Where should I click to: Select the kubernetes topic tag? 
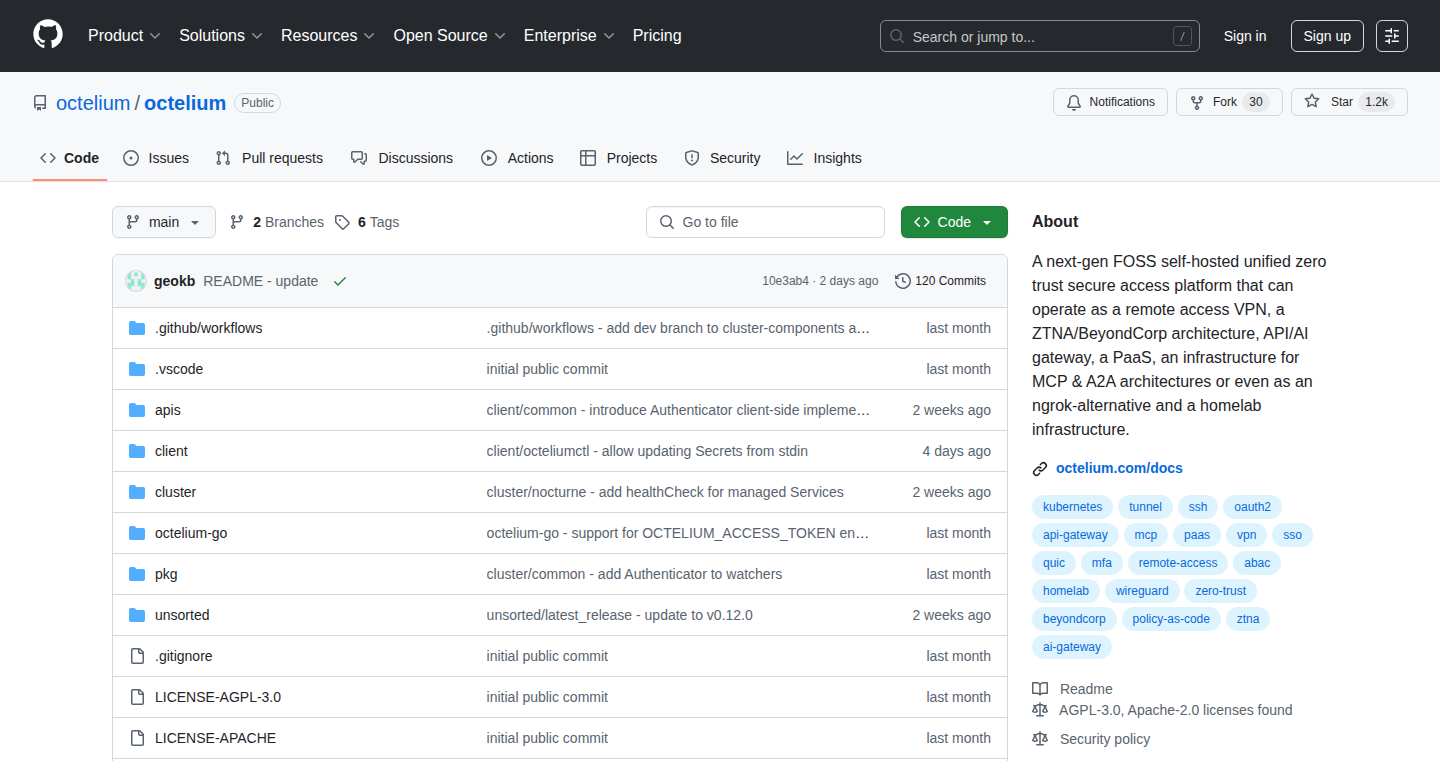[1072, 507]
